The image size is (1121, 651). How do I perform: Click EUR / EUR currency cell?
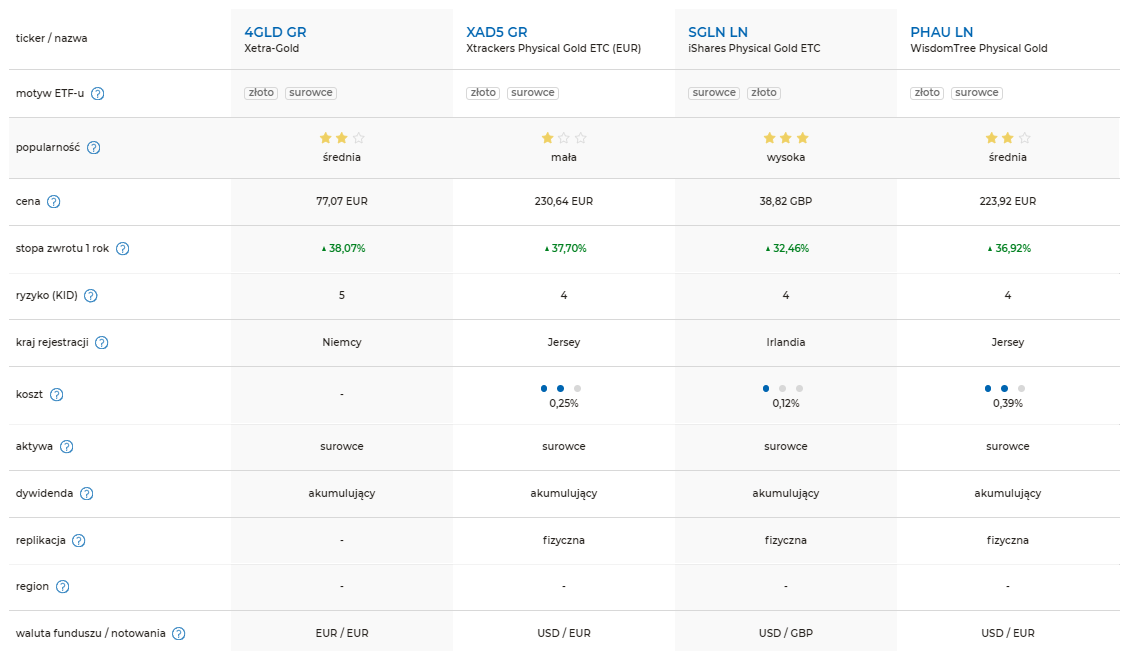(x=342, y=633)
